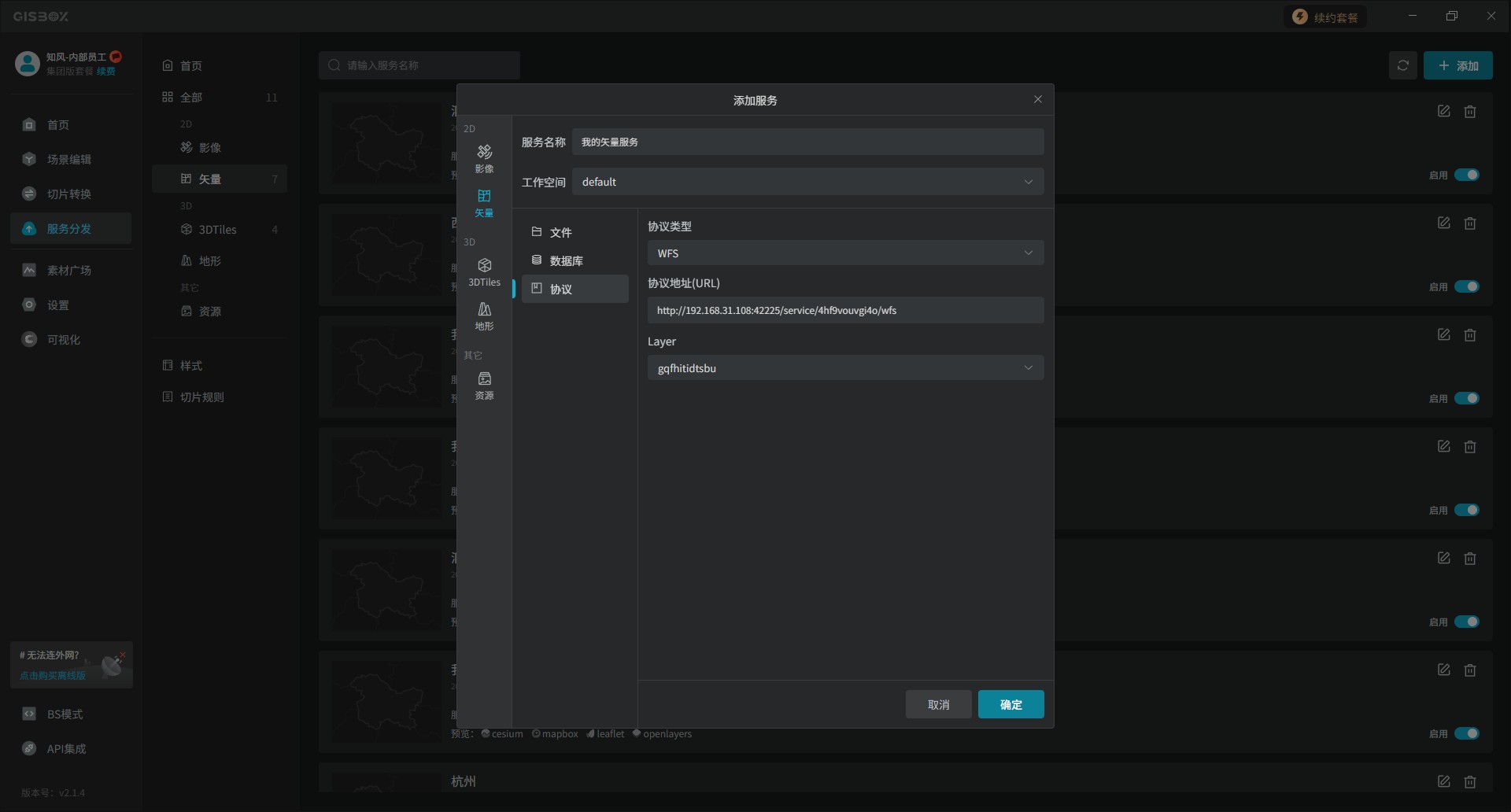The image size is (1511, 812).
Task: Toggle 启用 switch on the second service
Action: coord(1466,286)
